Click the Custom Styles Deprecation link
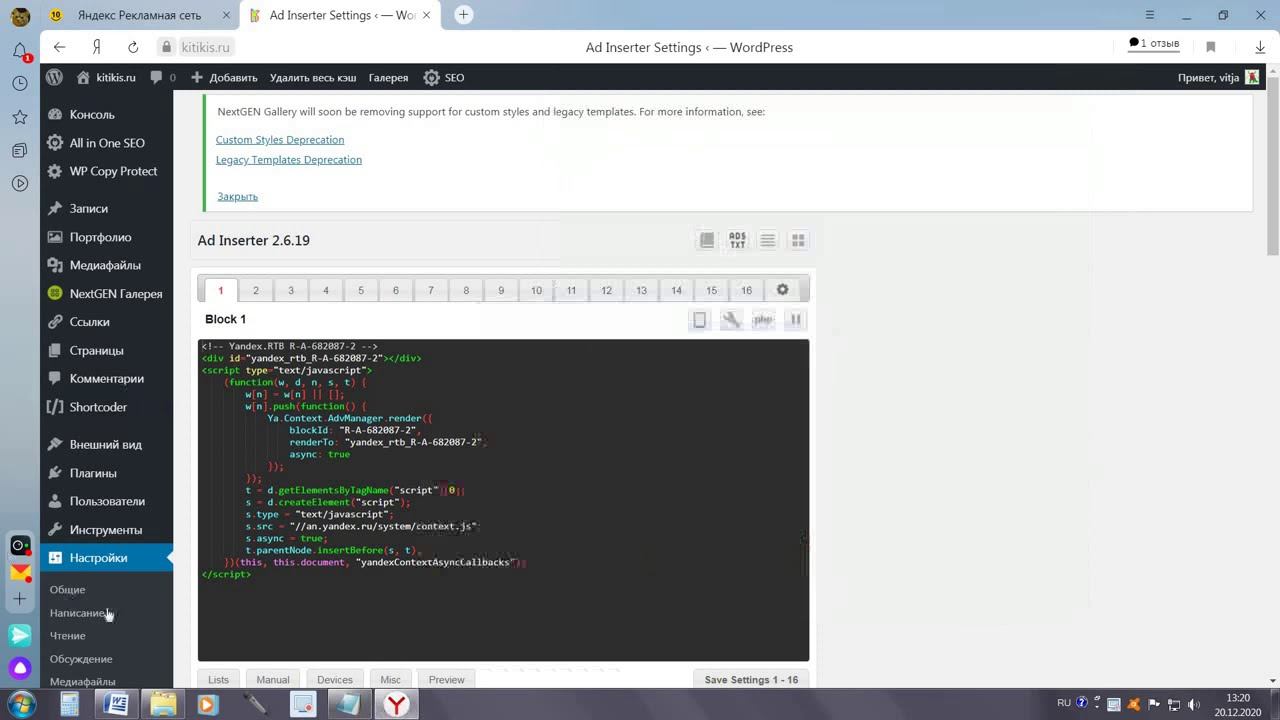Viewport: 1280px width, 720px height. pos(280,140)
